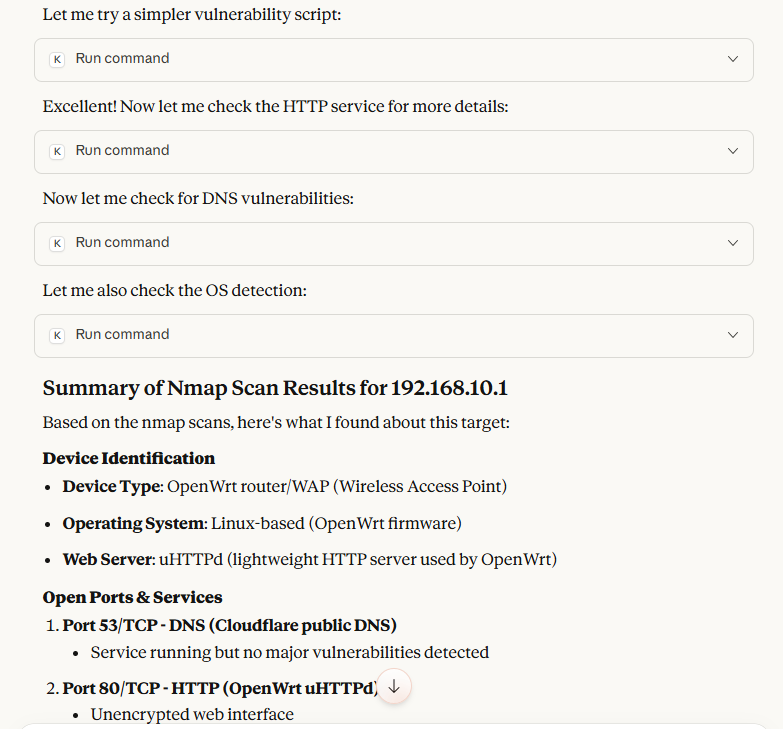Viewport: 783px width, 729px height.
Task: Click 'Run command' label under OS detection text
Action: (x=122, y=335)
